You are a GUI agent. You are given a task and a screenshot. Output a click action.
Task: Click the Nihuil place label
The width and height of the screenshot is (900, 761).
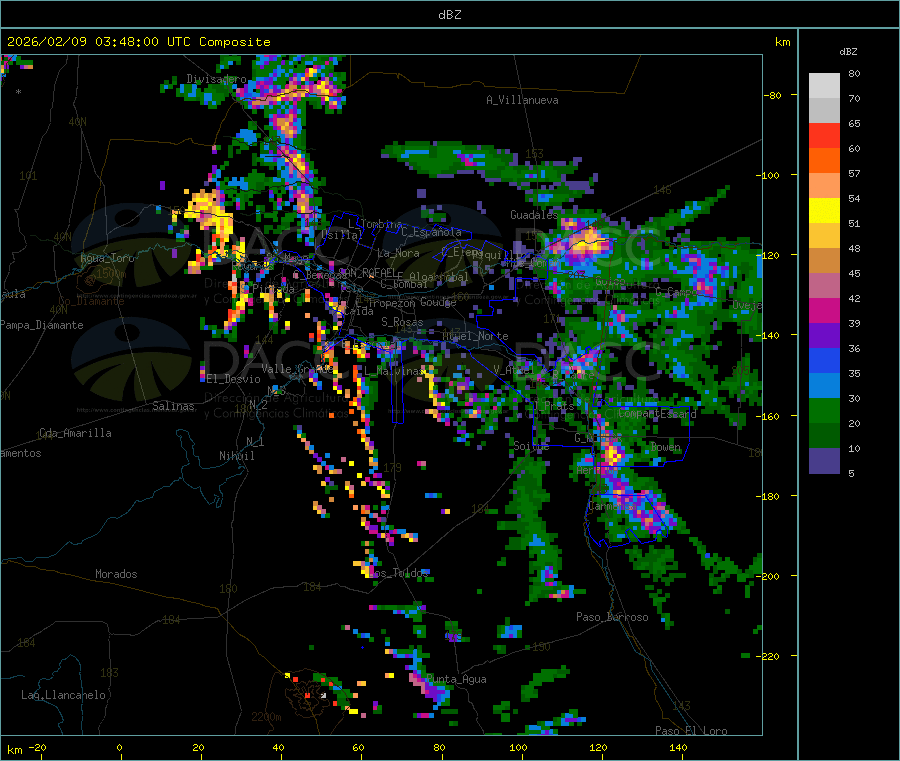[236, 456]
